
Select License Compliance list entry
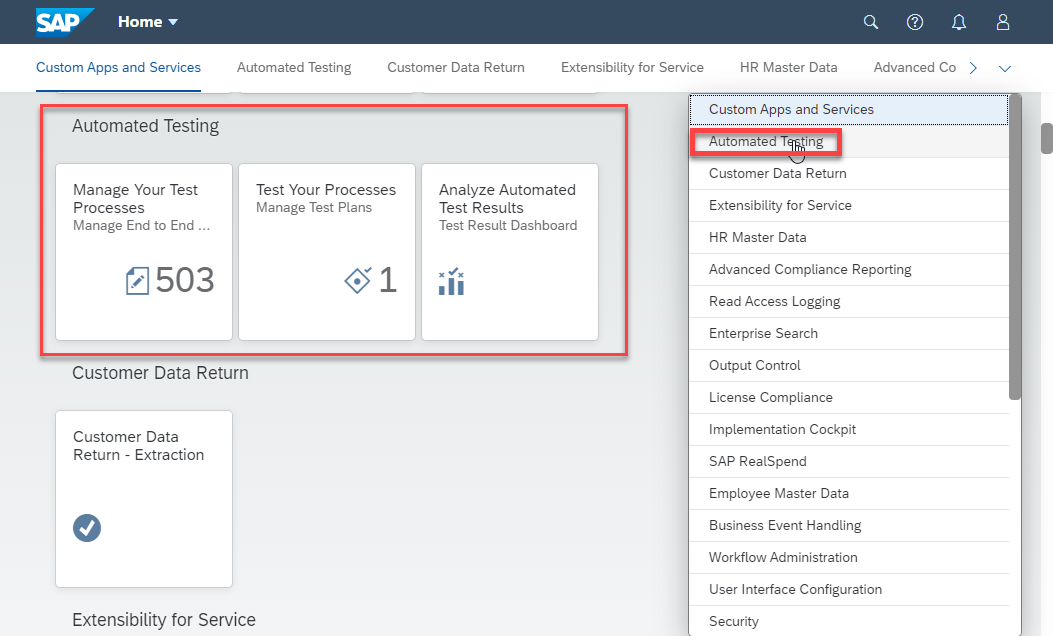point(849,398)
